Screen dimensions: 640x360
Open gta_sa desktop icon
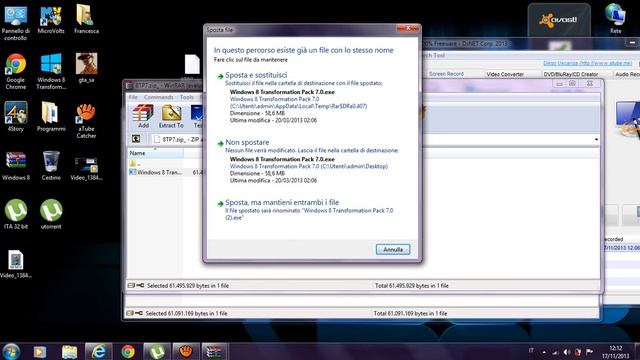(x=86, y=68)
